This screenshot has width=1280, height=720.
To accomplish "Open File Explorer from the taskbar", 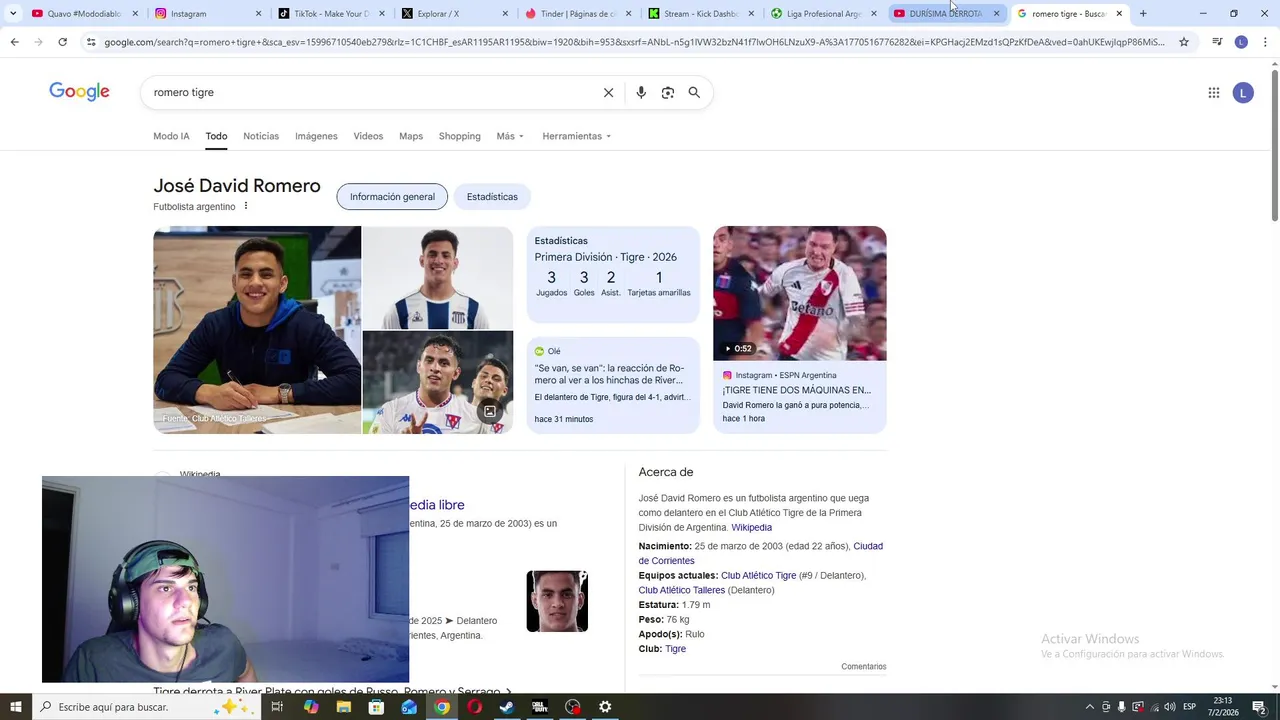I will click(x=344, y=707).
